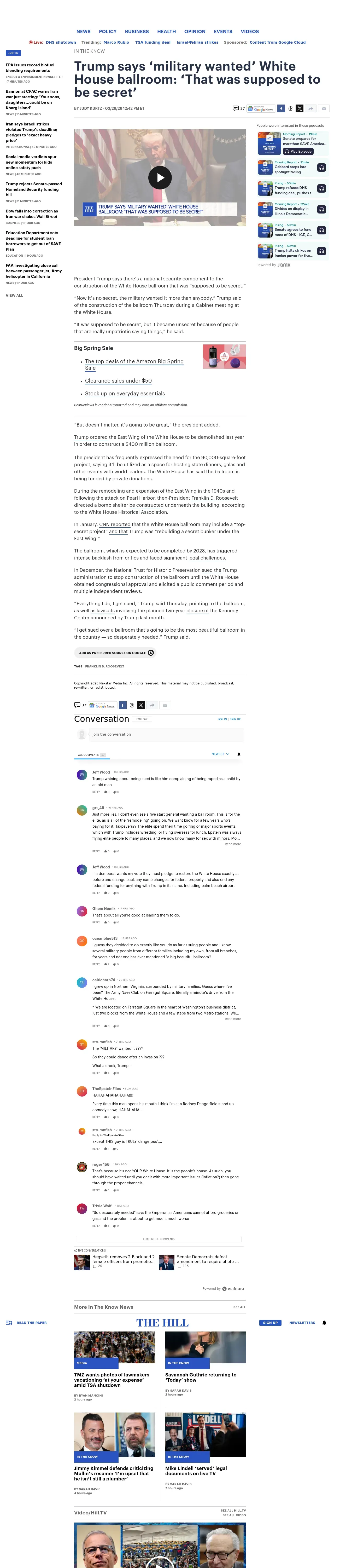Play the Trump ballroom video
Image resolution: width=340 pixels, height=1568 pixels.
pyautogui.click(x=160, y=177)
